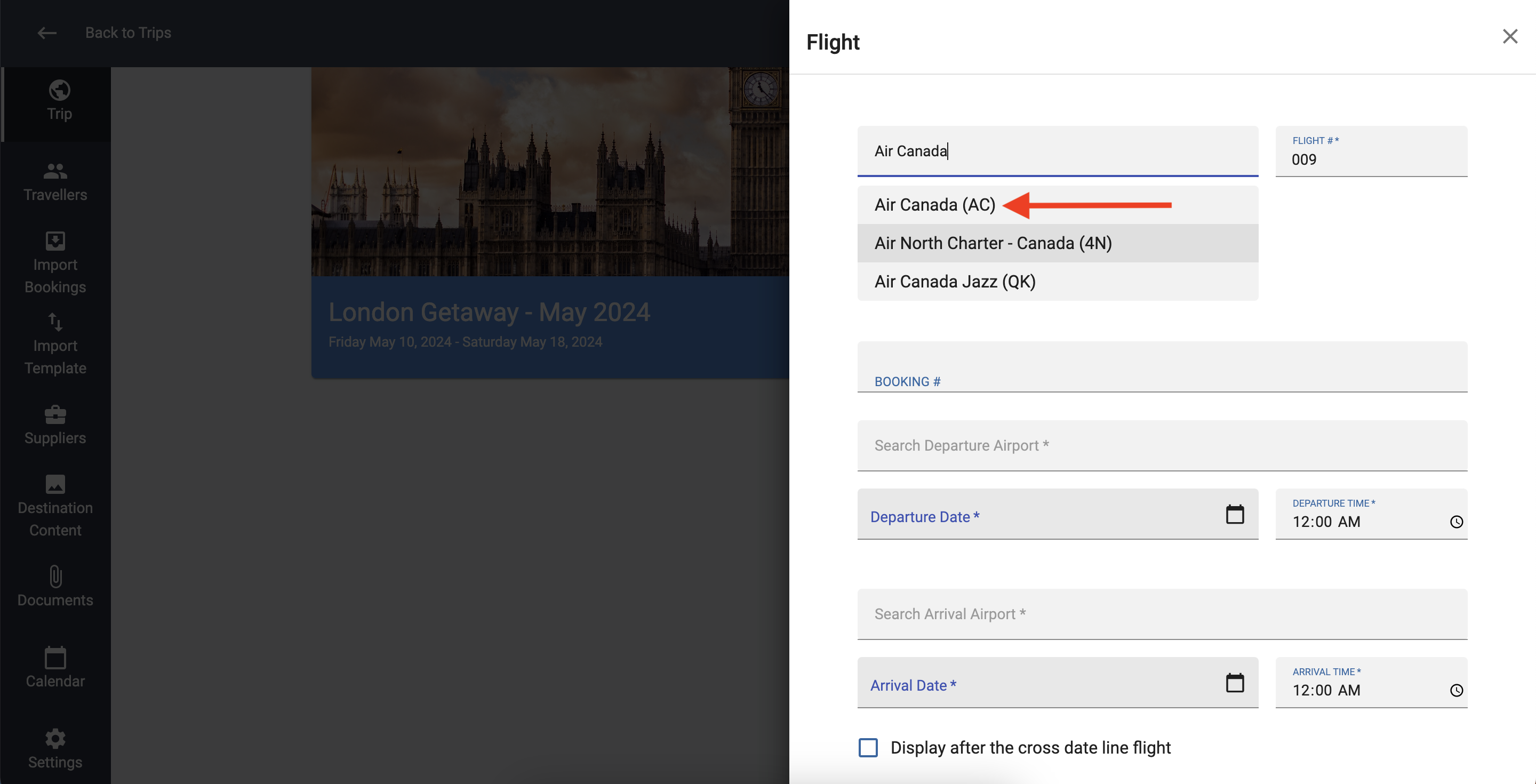
Task: Click the London Big Ben cover image
Action: coord(550,172)
